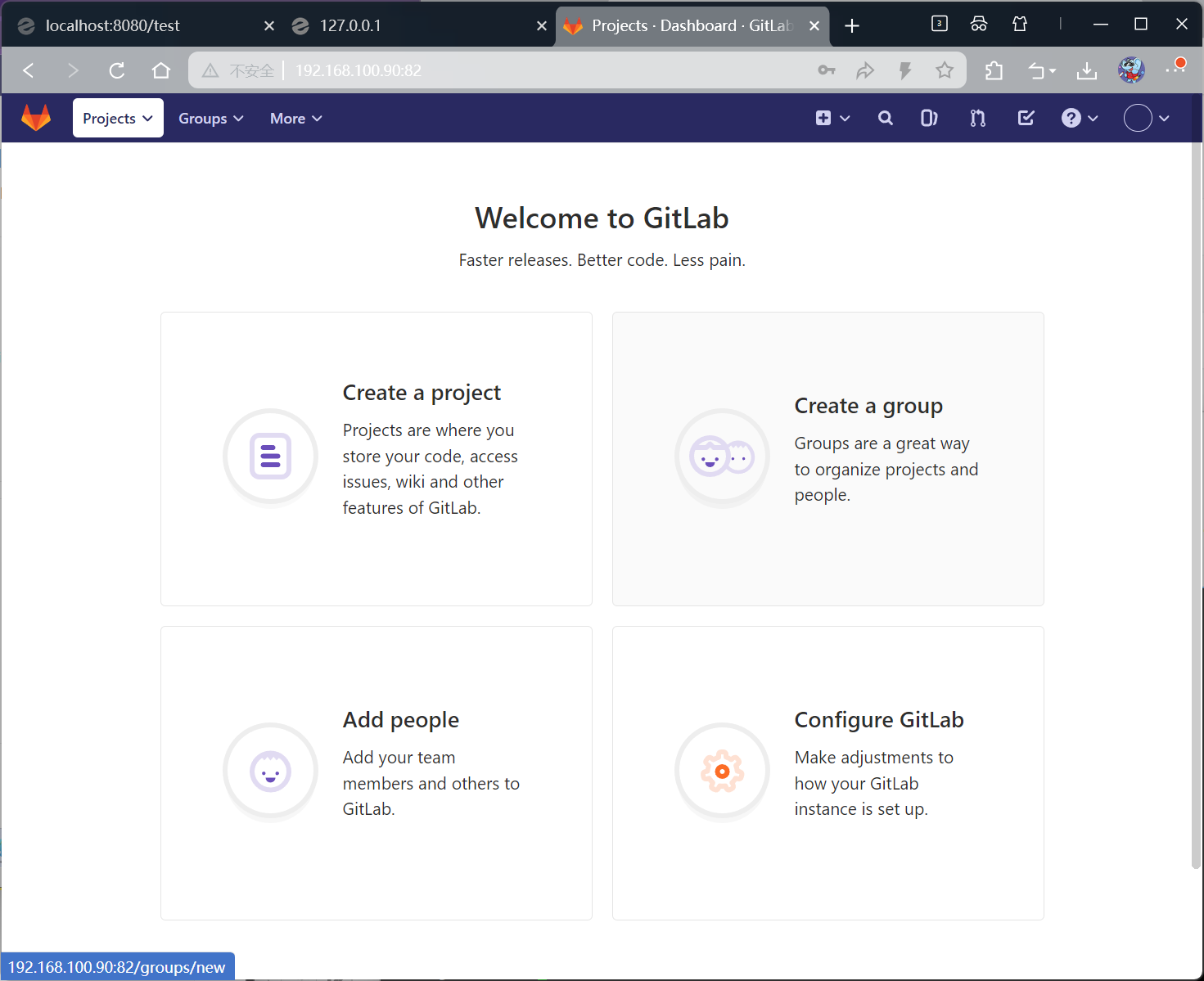Click the GitLab fox logo
The image size is (1204, 981).
pos(36,118)
